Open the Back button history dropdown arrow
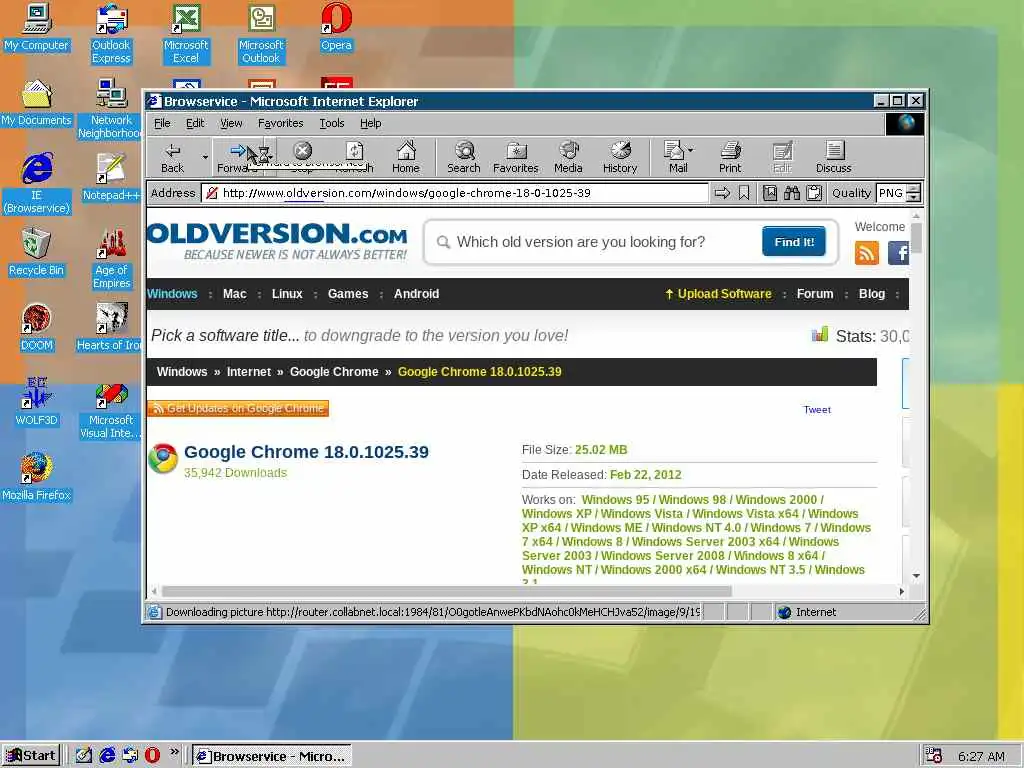This screenshot has width=1024, height=768. (x=204, y=157)
